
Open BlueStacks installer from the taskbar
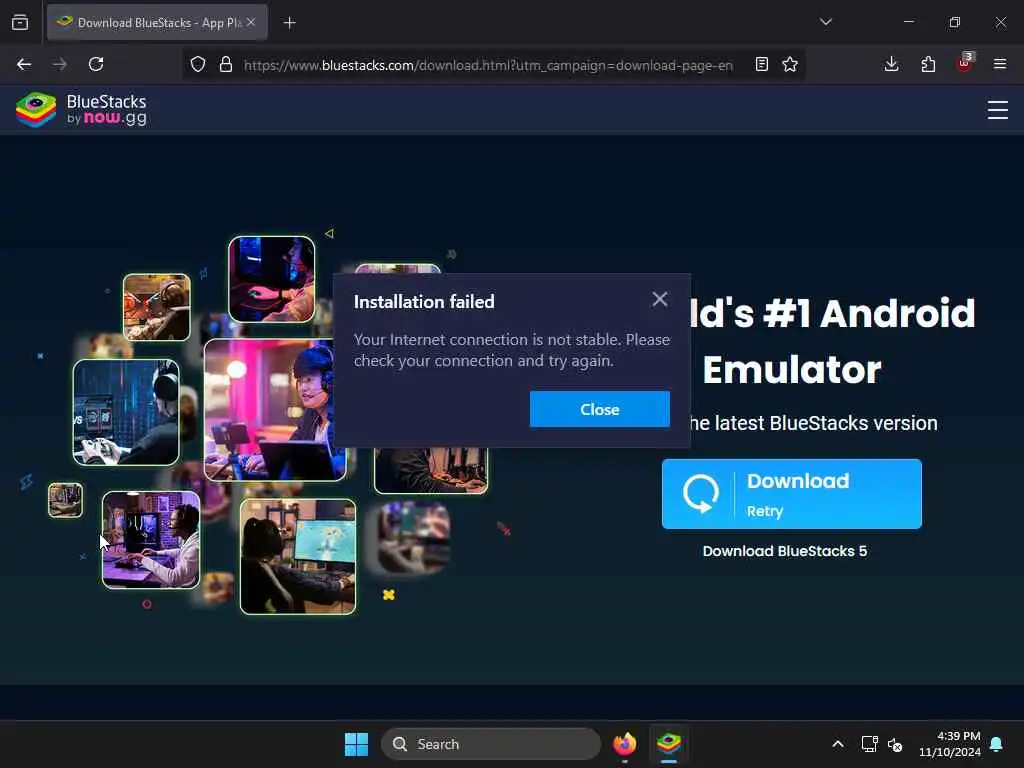[x=669, y=744]
